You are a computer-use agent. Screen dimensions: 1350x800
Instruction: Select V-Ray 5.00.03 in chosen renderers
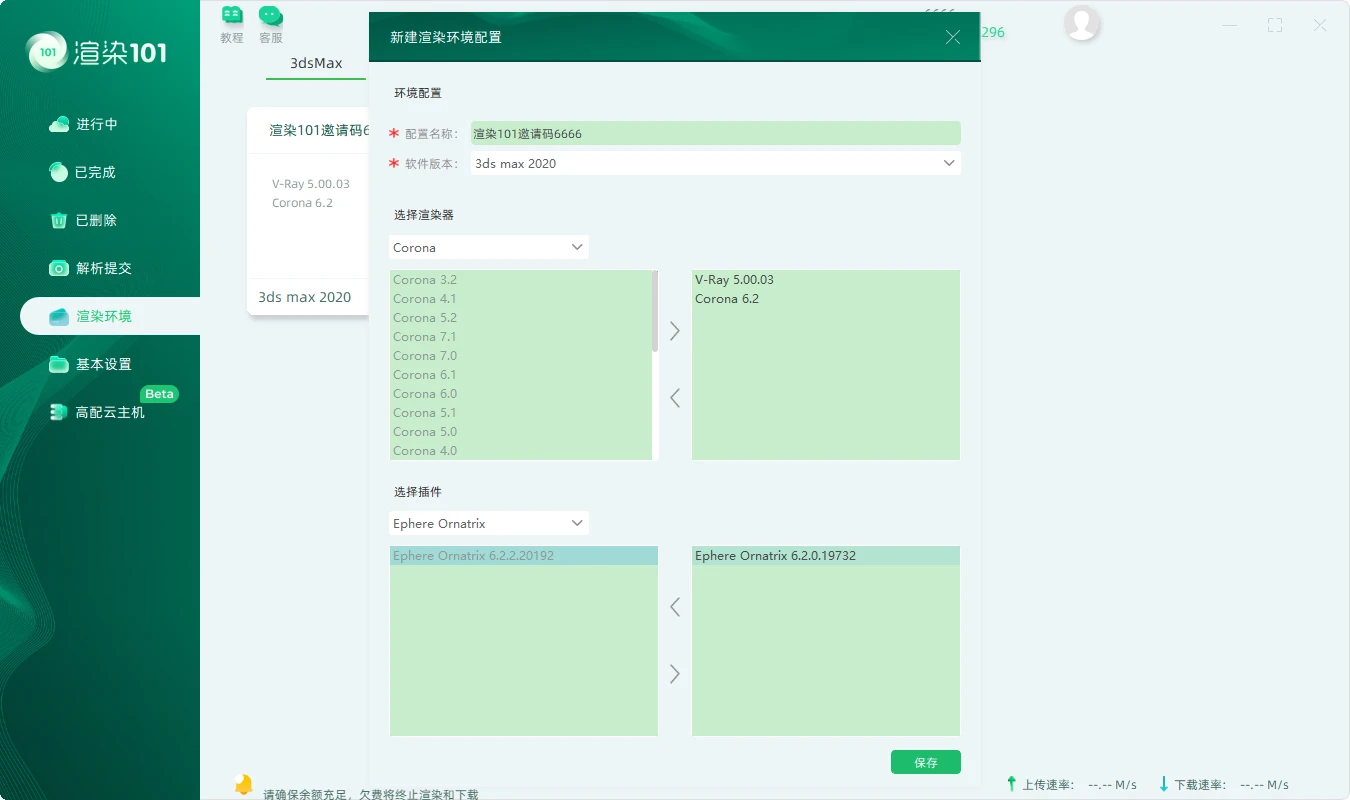click(826, 280)
